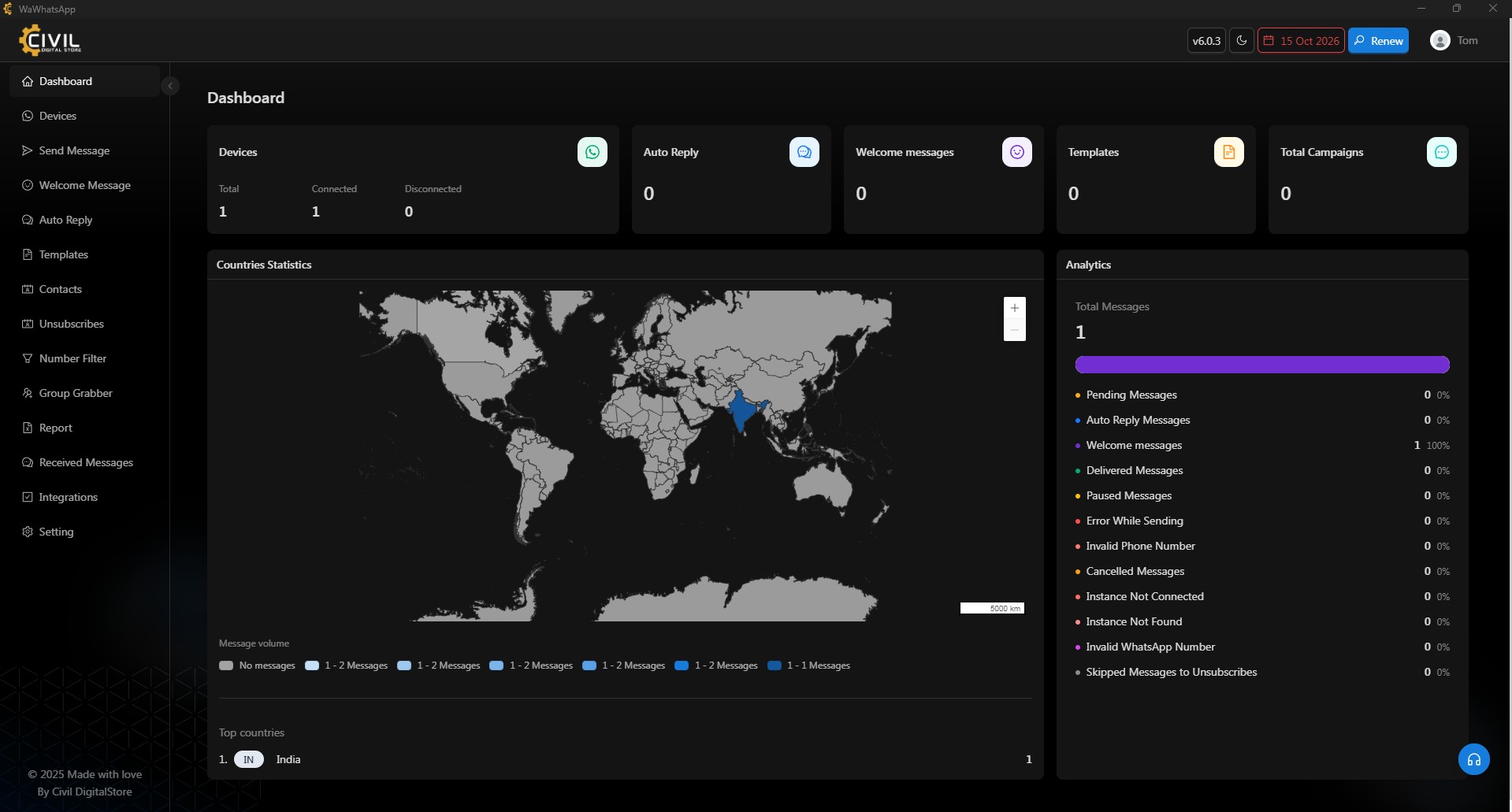Toggle dark mode with the moon icon
Screen dimensions: 1512x812
click(x=1241, y=41)
